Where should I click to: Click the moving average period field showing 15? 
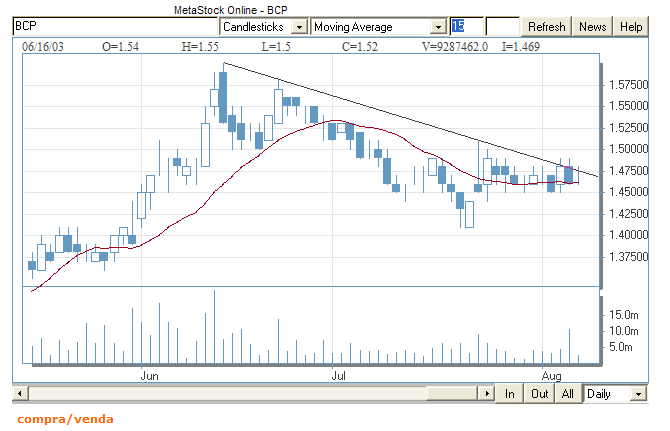point(466,26)
